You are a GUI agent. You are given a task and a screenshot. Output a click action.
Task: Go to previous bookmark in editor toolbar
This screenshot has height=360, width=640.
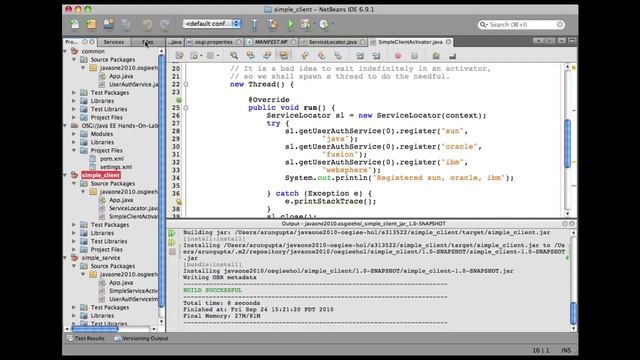(304, 56)
